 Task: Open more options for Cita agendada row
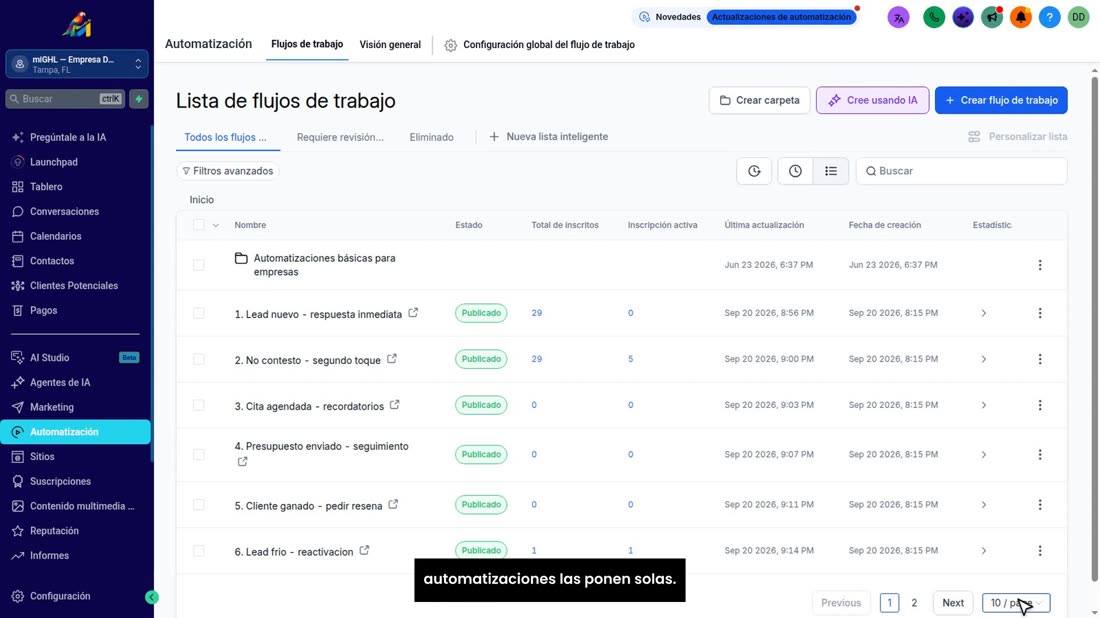click(1040, 405)
